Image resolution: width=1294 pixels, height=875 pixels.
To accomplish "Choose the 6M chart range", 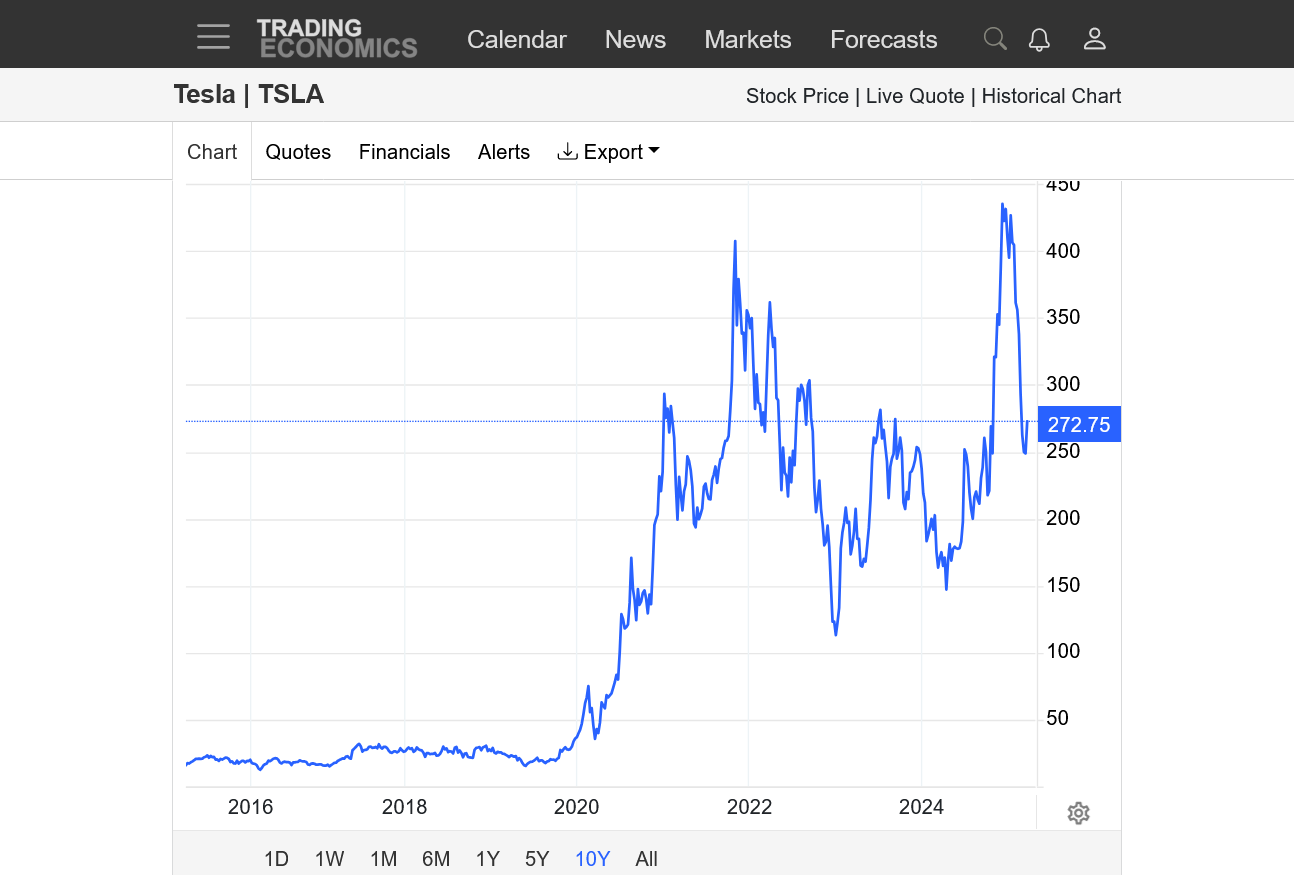I will [x=436, y=858].
